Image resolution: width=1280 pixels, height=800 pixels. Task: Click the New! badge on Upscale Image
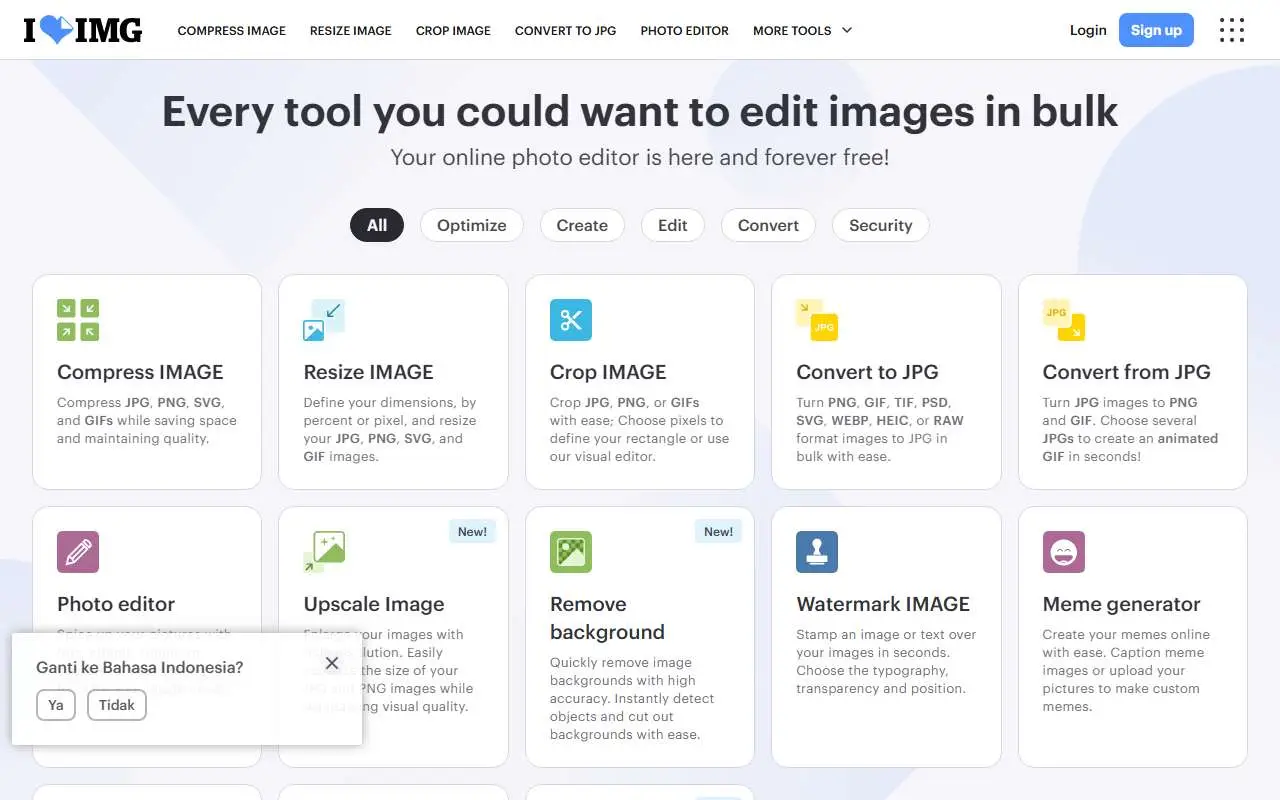pos(473,532)
